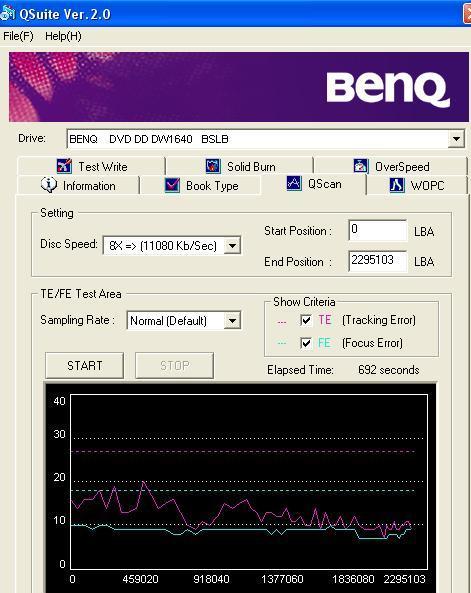Open the Disc Speed dropdown arrow
Screen dimensions: 471x593
[232, 246]
